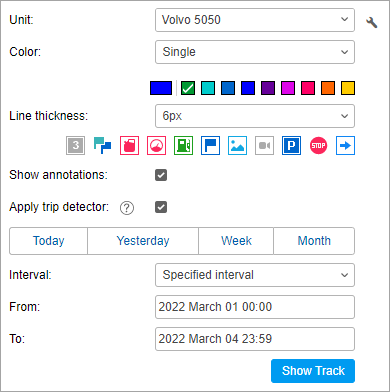Screen dimensions: 390x392
Task: Toggle the blue arrow direction icon
Action: pyautogui.click(x=345, y=146)
